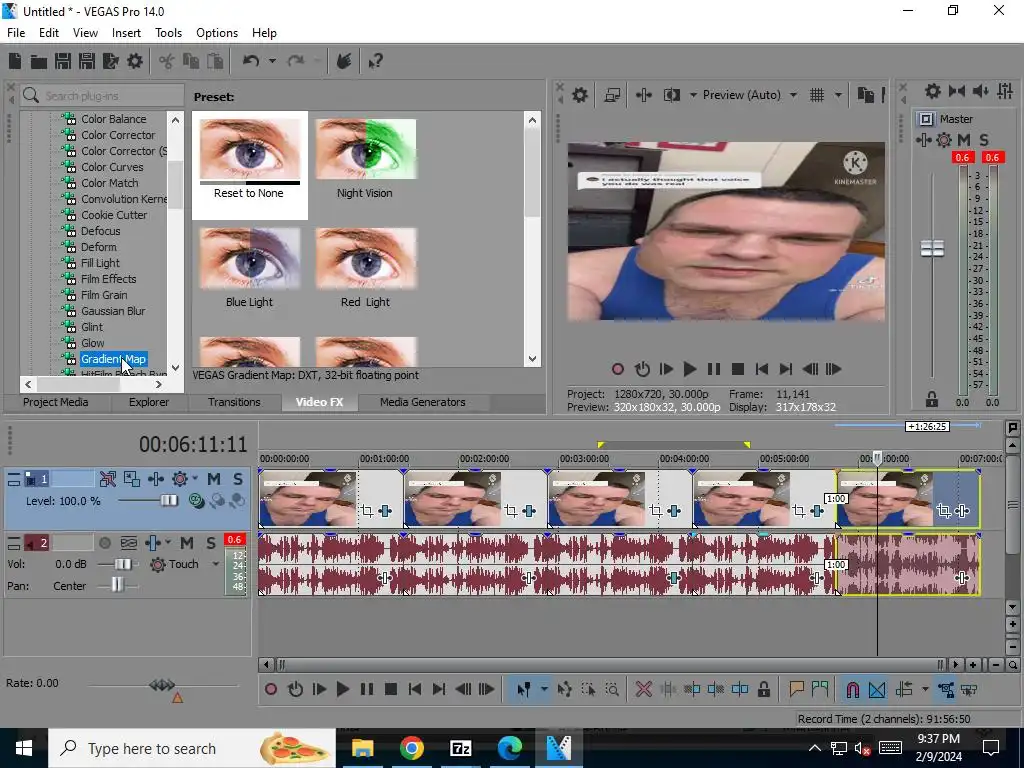
Task: Mute audio track 2
Action: point(187,543)
